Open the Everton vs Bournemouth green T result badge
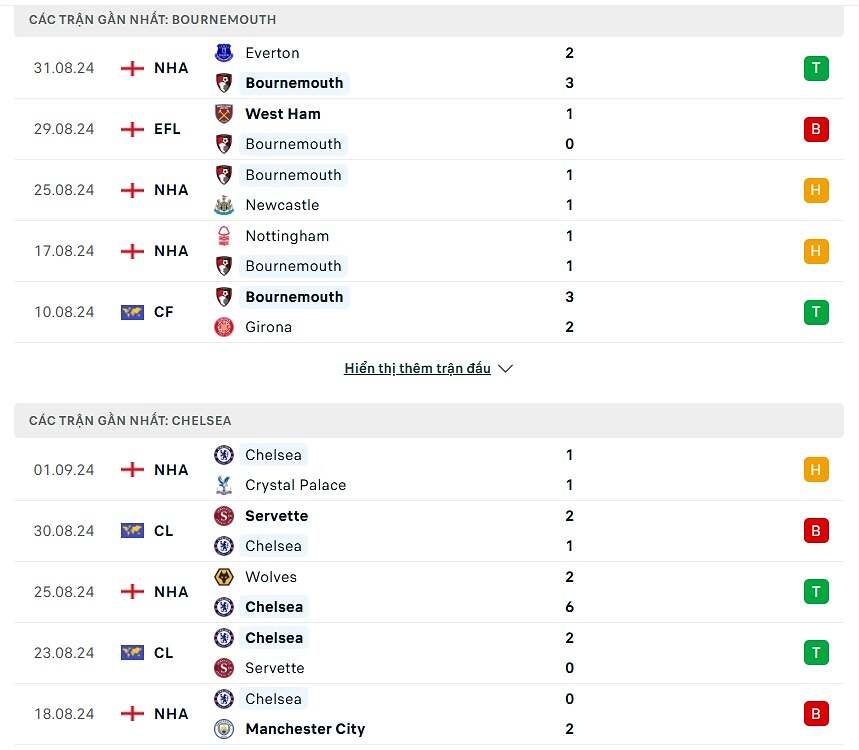The width and height of the screenshot is (859, 750). click(816, 68)
